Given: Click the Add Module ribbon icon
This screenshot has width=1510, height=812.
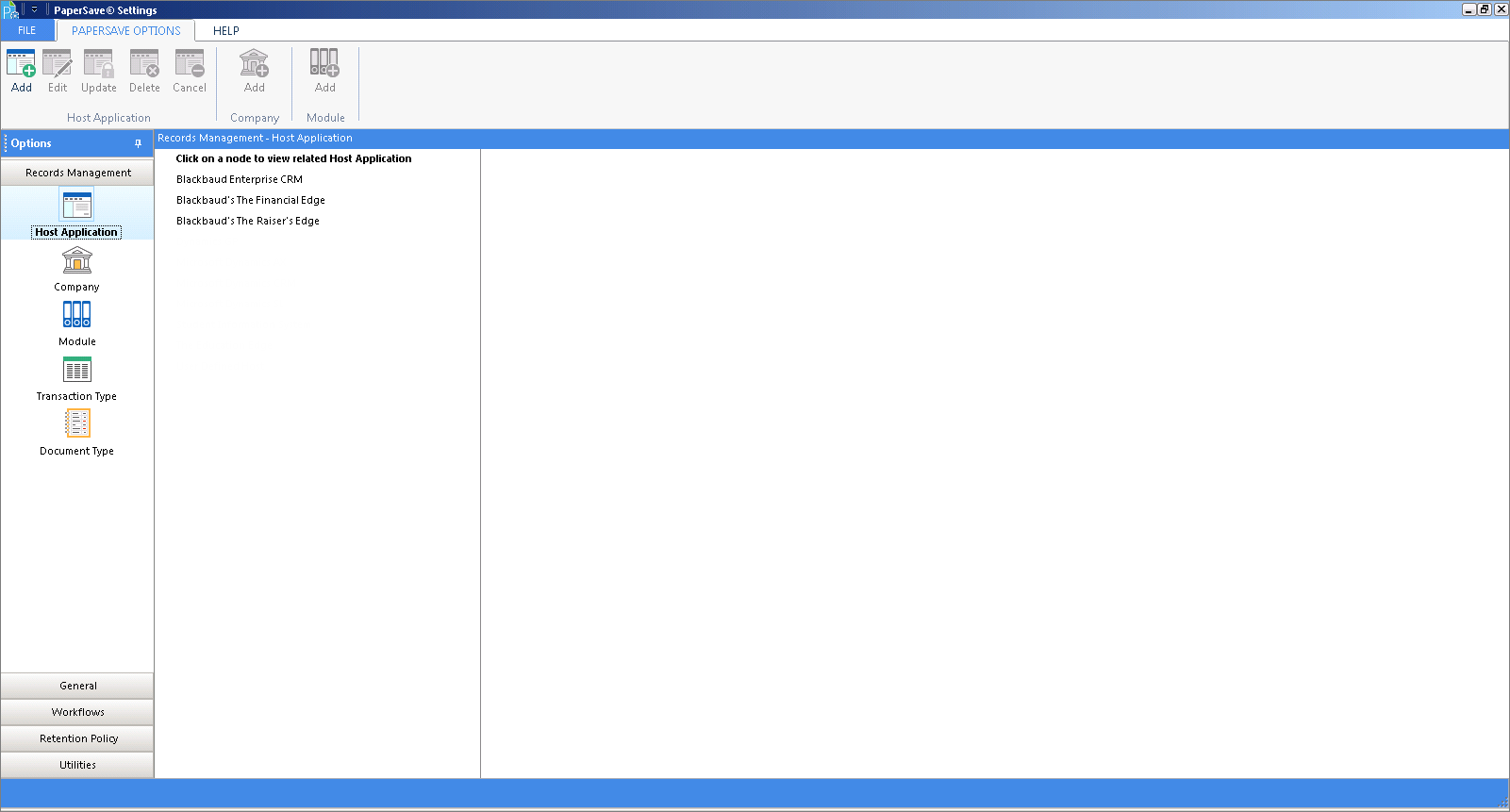Looking at the screenshot, I should click(325, 64).
